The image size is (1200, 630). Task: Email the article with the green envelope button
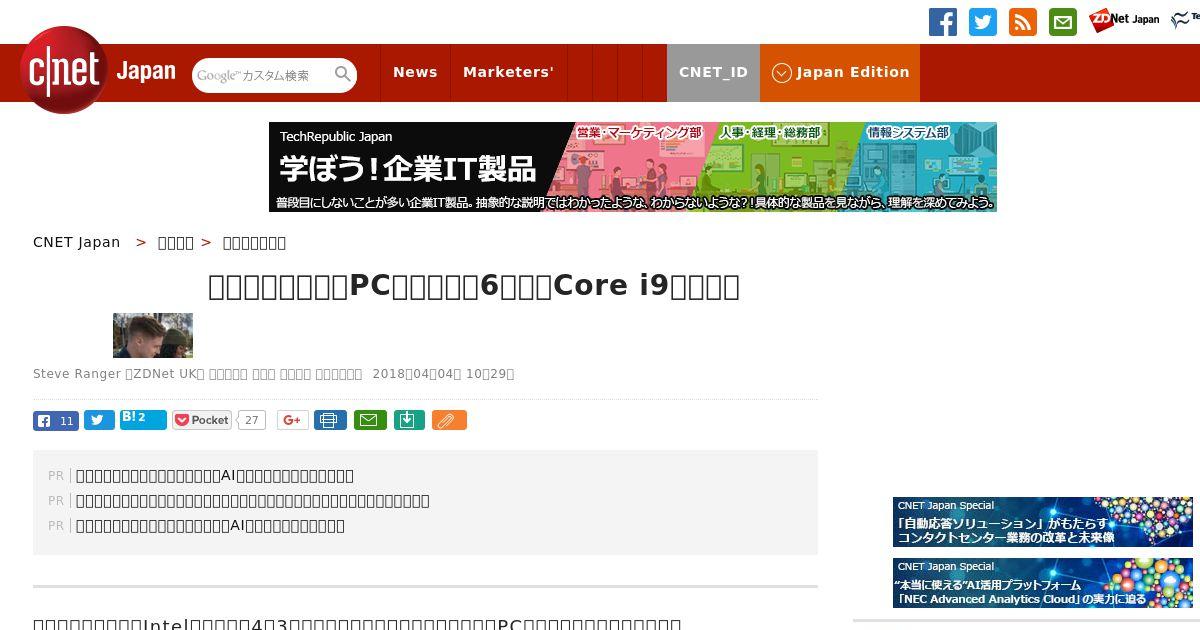pyautogui.click(x=369, y=420)
